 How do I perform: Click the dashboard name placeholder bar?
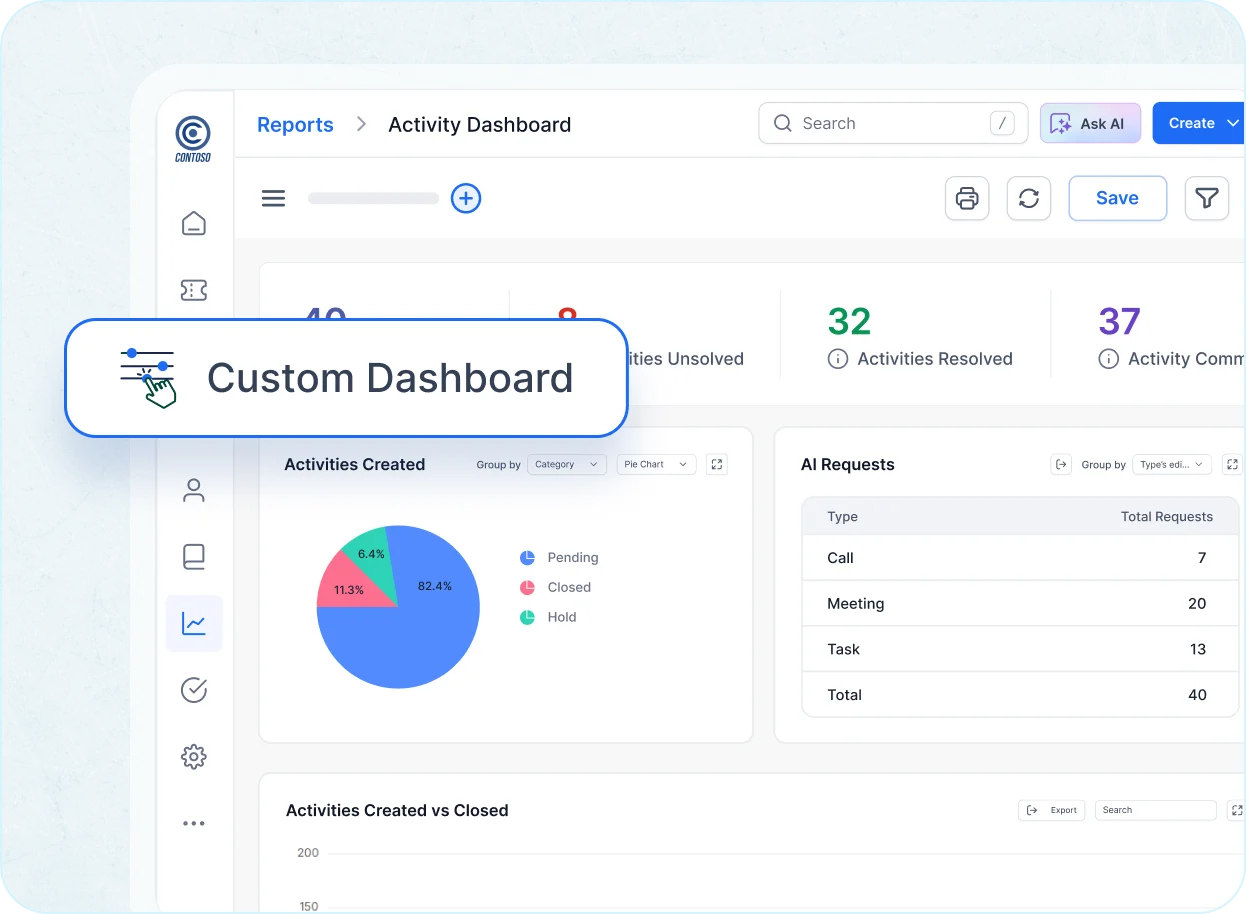pos(373,198)
